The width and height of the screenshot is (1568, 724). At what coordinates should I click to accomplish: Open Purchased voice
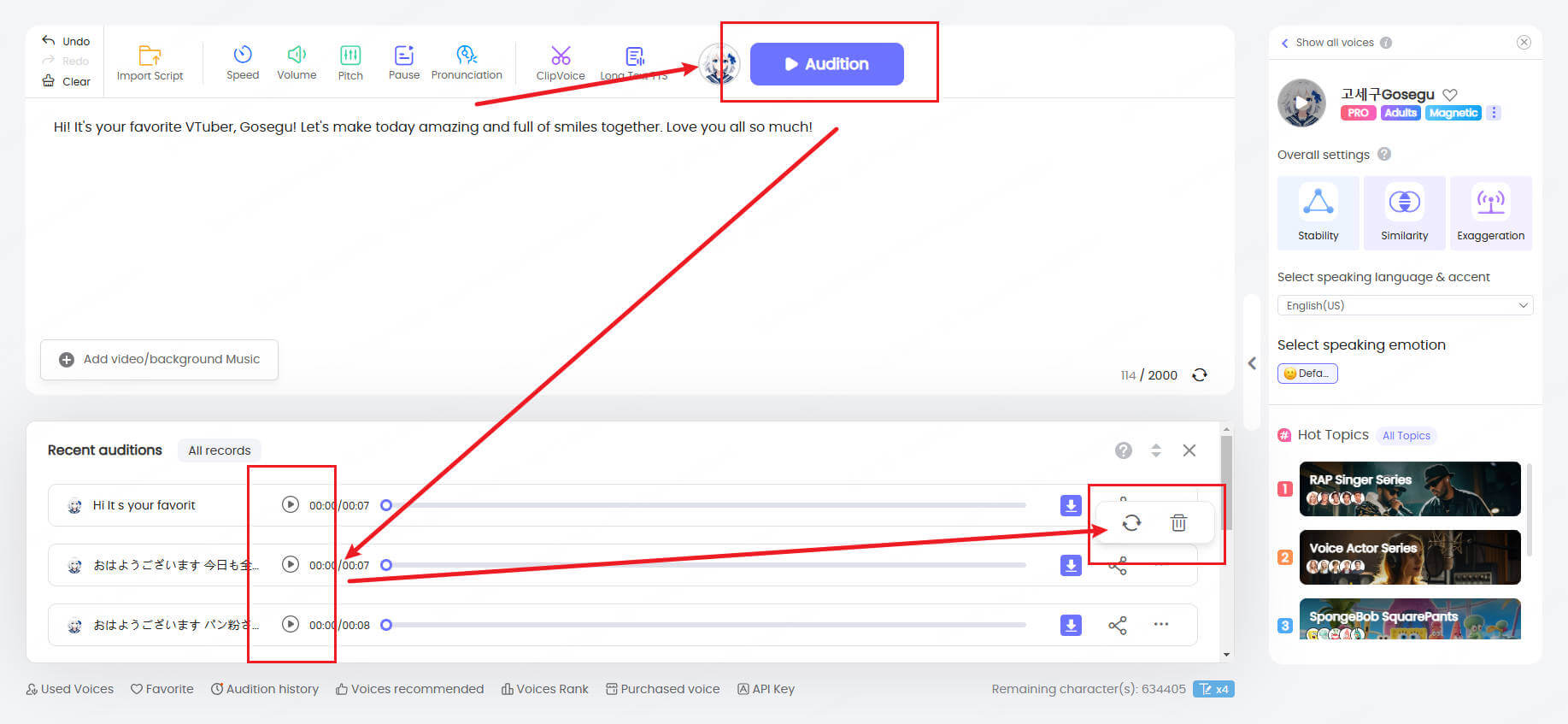(x=663, y=689)
